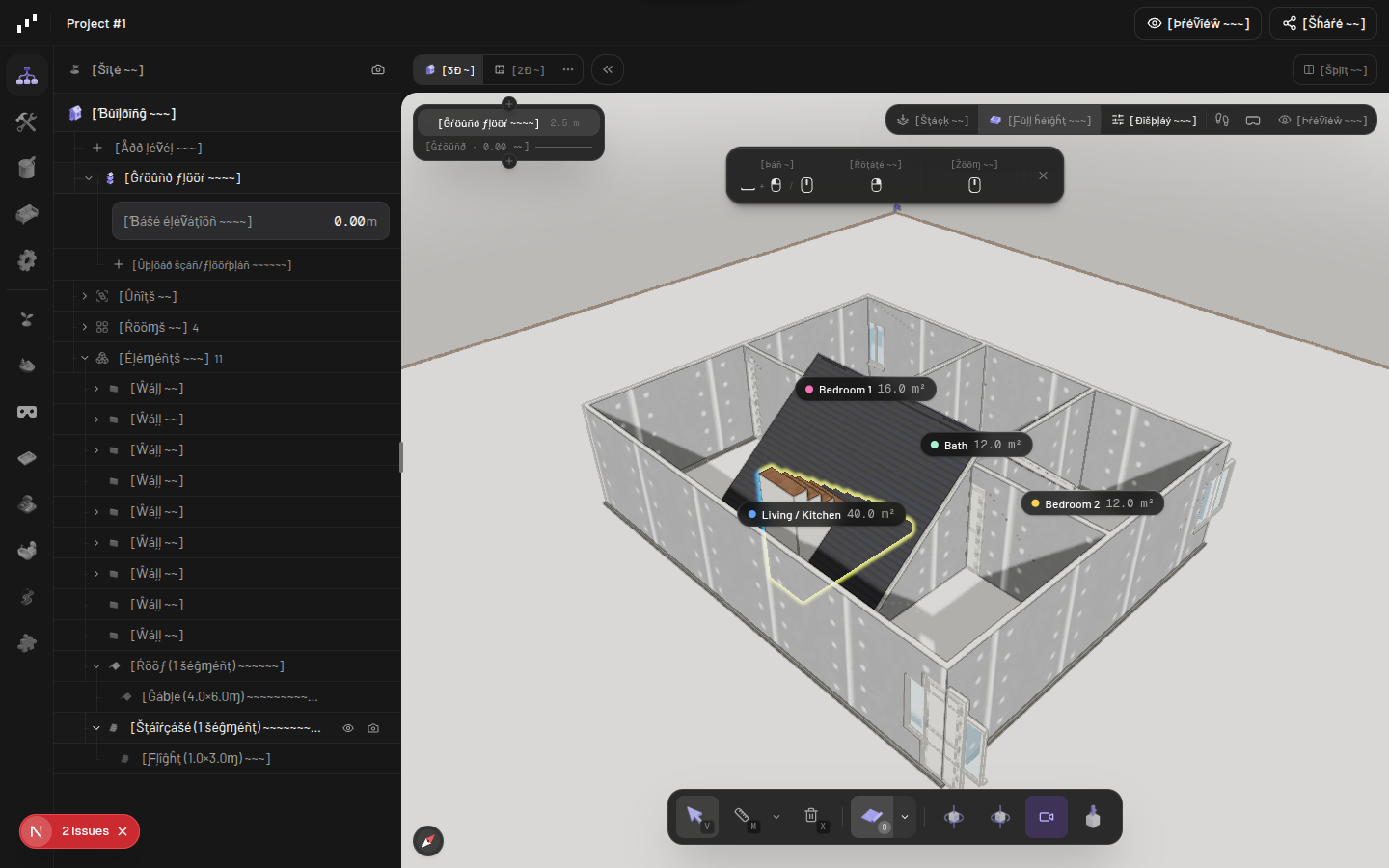This screenshot has height=868, width=1389.
Task: Toggle the Preview eye in viewport bar
Action: point(1322,121)
